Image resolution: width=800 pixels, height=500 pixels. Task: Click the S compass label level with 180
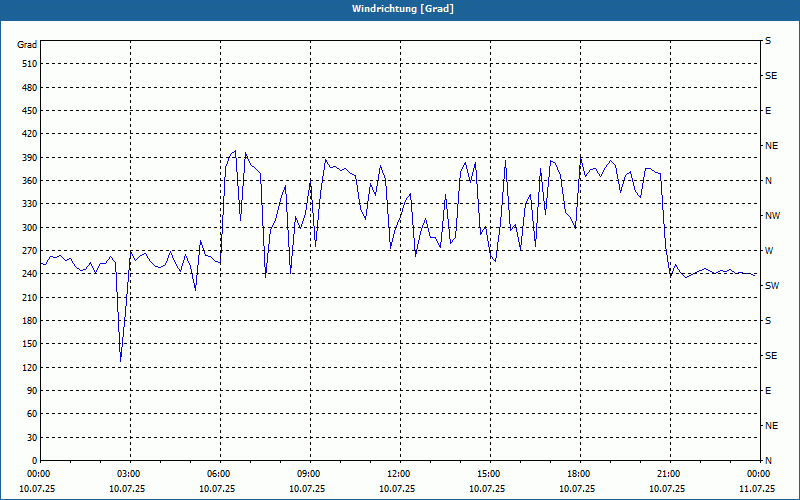click(x=768, y=321)
